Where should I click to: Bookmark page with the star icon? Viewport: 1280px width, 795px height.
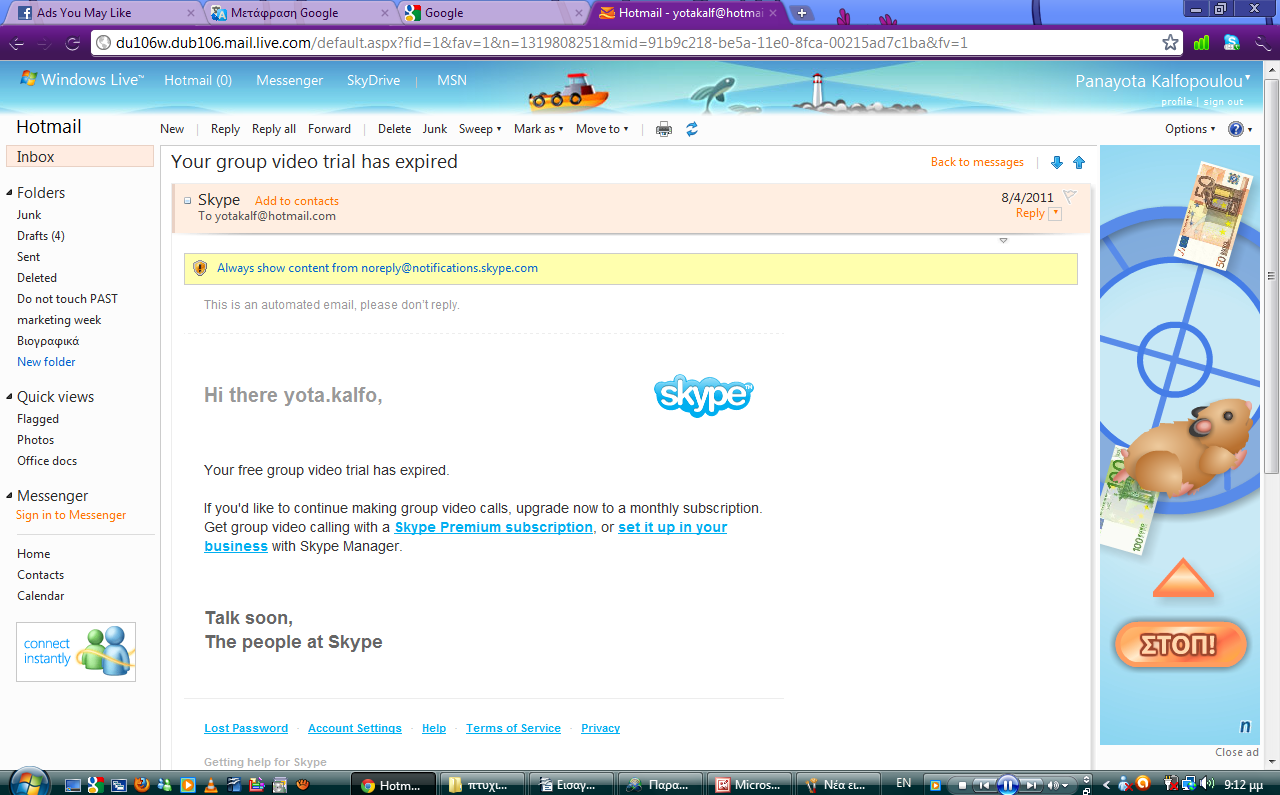click(1170, 43)
